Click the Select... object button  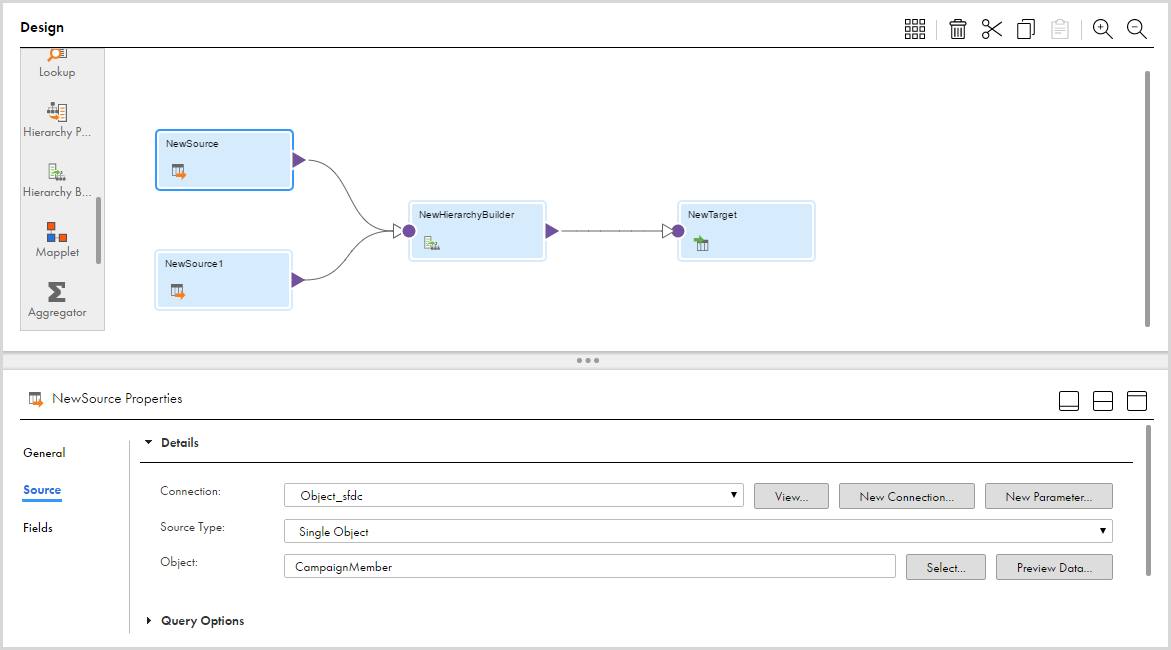[945, 567]
